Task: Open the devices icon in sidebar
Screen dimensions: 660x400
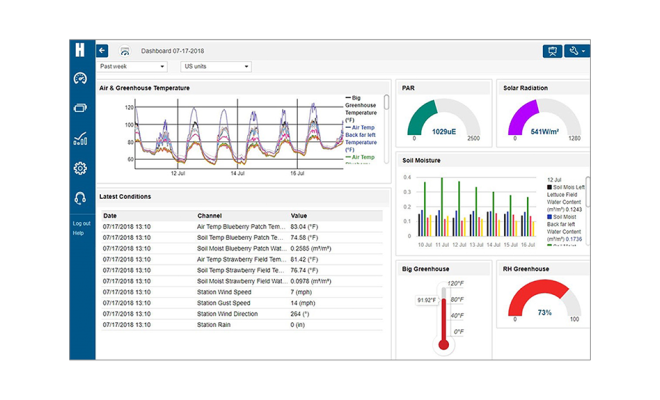Action: 80,108
